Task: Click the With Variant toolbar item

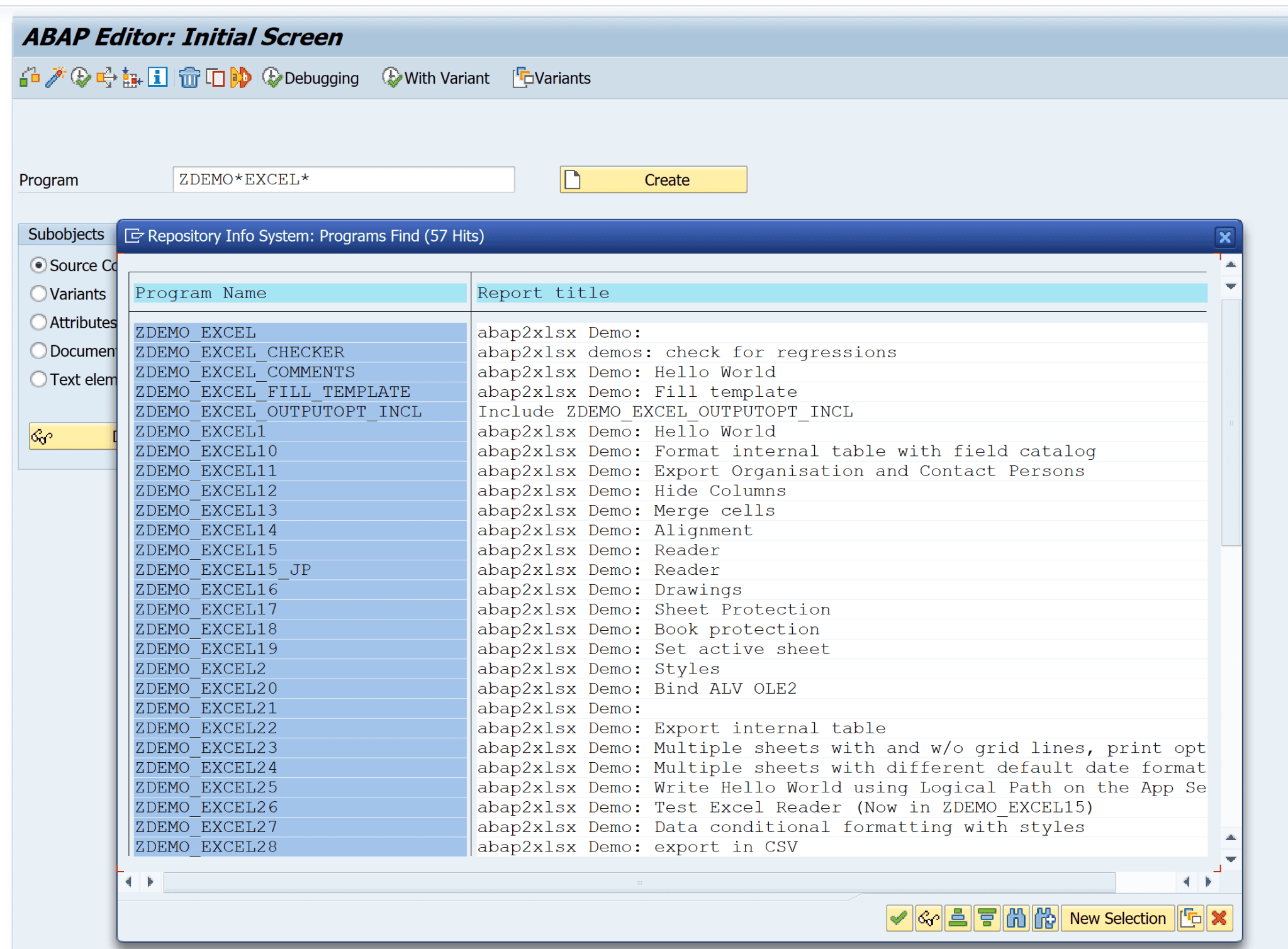Action: click(x=436, y=78)
